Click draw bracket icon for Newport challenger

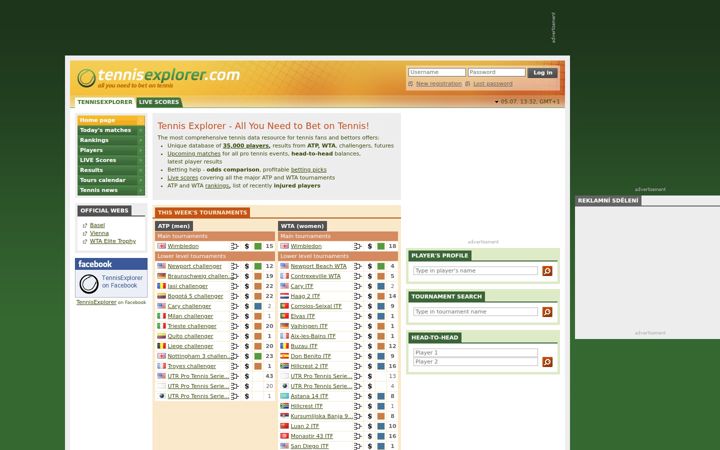coord(235,266)
